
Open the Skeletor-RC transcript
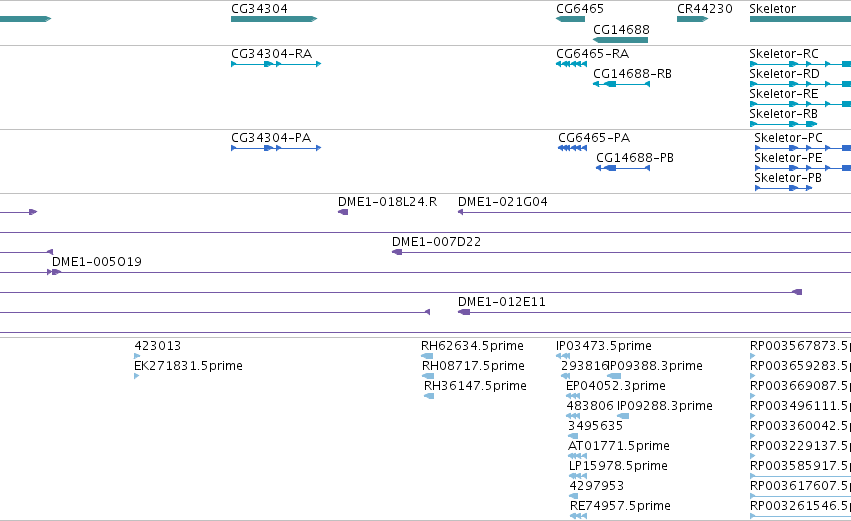784,54
